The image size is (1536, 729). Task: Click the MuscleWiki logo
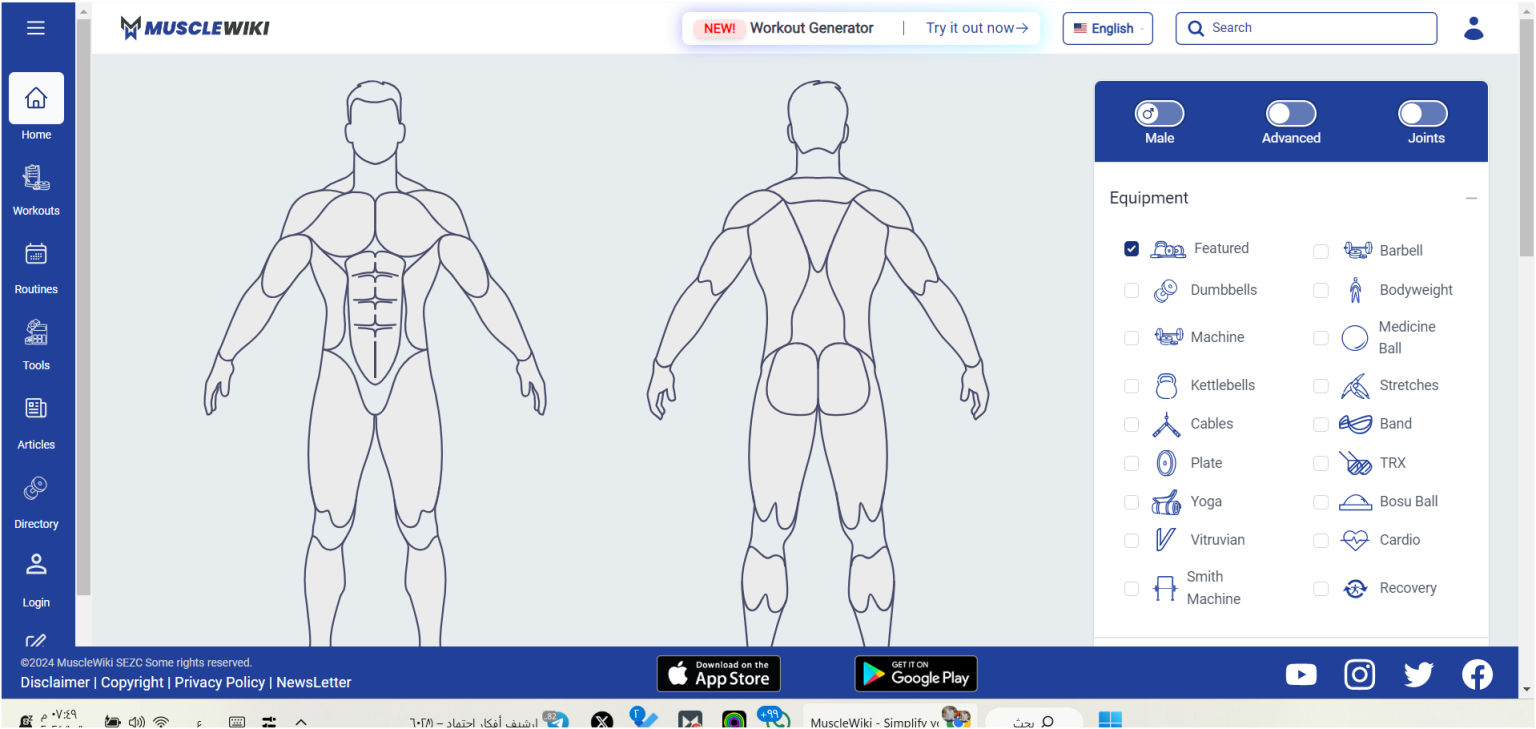pyautogui.click(x=195, y=28)
